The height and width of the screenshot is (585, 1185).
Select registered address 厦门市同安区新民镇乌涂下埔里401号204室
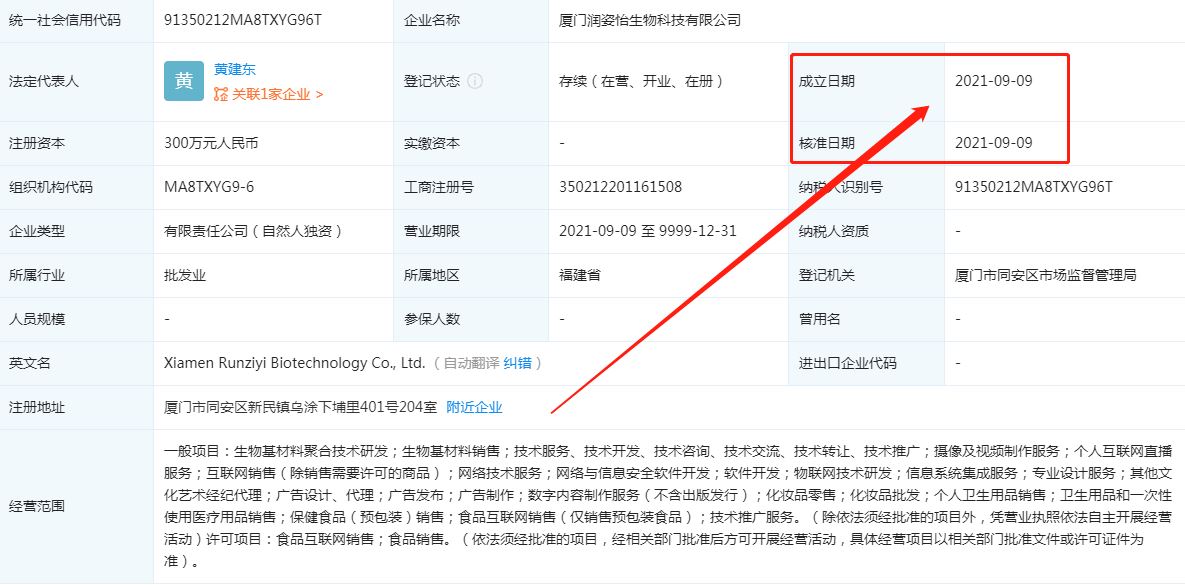click(x=301, y=407)
